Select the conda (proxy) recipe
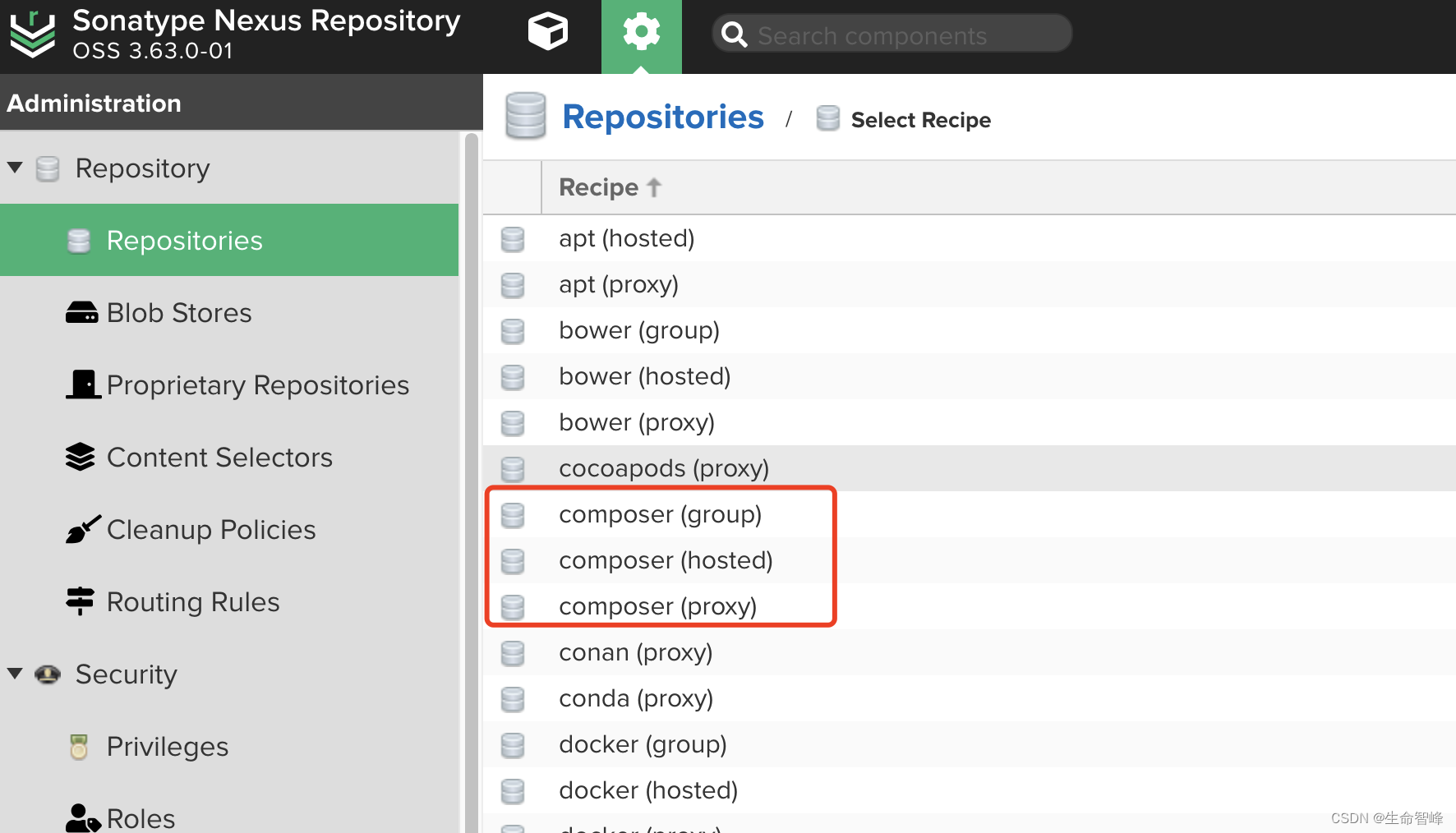Viewport: 1456px width, 833px height. pos(970,698)
